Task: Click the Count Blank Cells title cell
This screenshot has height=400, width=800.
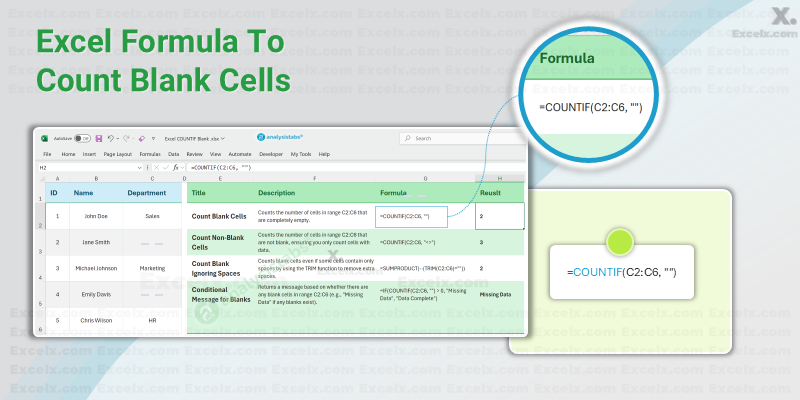Action: [x=219, y=216]
